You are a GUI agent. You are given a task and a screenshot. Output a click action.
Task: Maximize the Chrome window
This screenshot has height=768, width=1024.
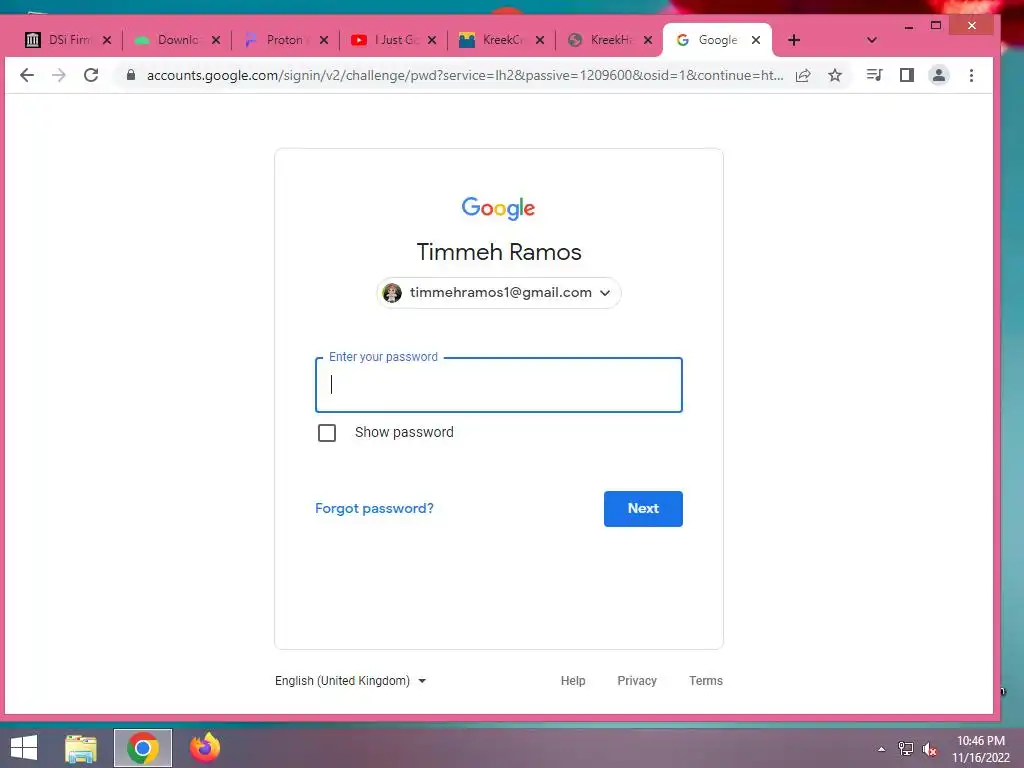pos(936,25)
